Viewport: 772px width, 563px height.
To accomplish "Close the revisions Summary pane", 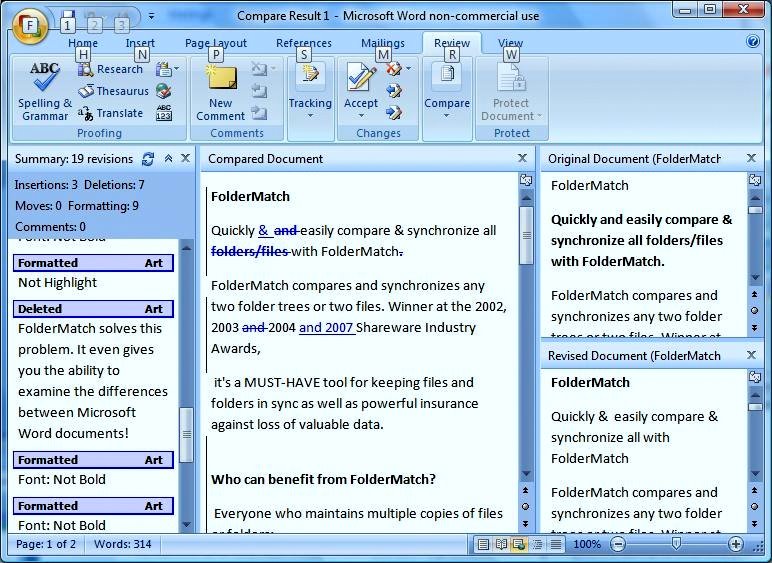I will coord(186,158).
